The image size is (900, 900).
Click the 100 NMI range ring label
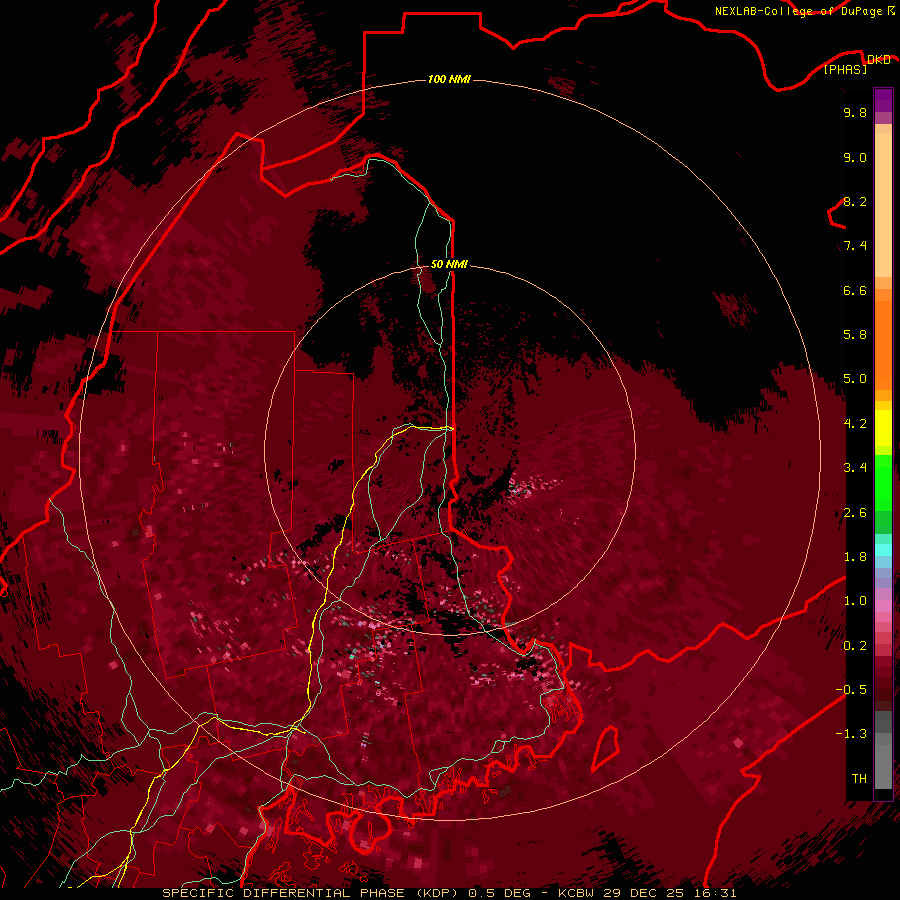click(x=449, y=79)
